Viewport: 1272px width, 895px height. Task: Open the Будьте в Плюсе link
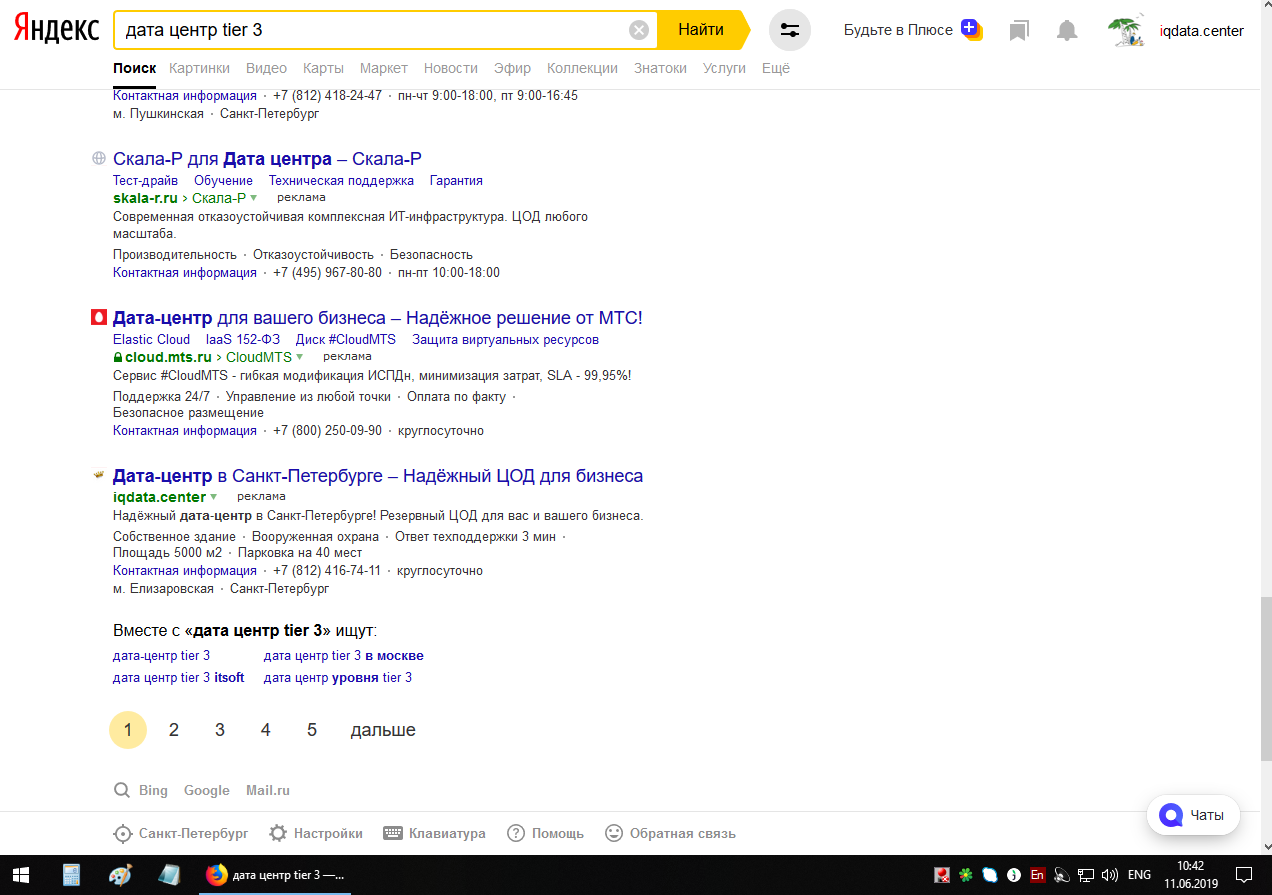898,30
